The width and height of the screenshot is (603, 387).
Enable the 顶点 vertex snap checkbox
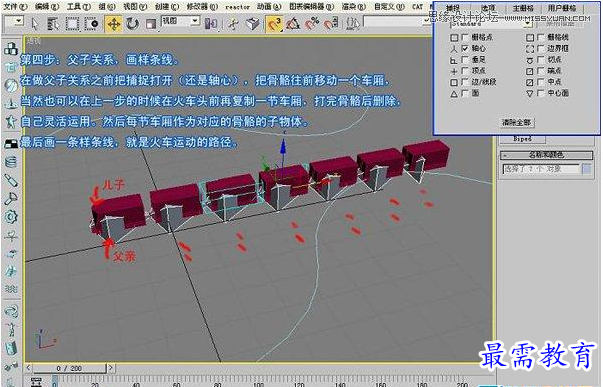coord(465,71)
